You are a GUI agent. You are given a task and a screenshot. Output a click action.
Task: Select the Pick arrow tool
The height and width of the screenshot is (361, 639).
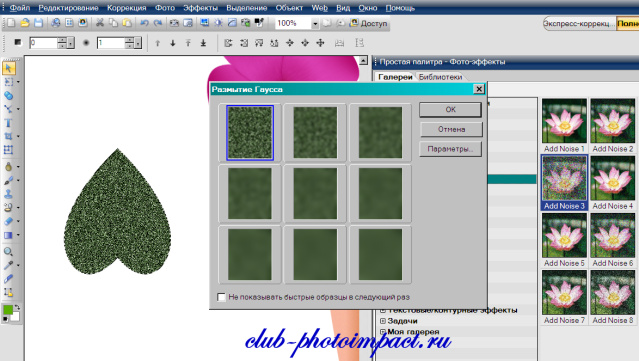click(8, 68)
